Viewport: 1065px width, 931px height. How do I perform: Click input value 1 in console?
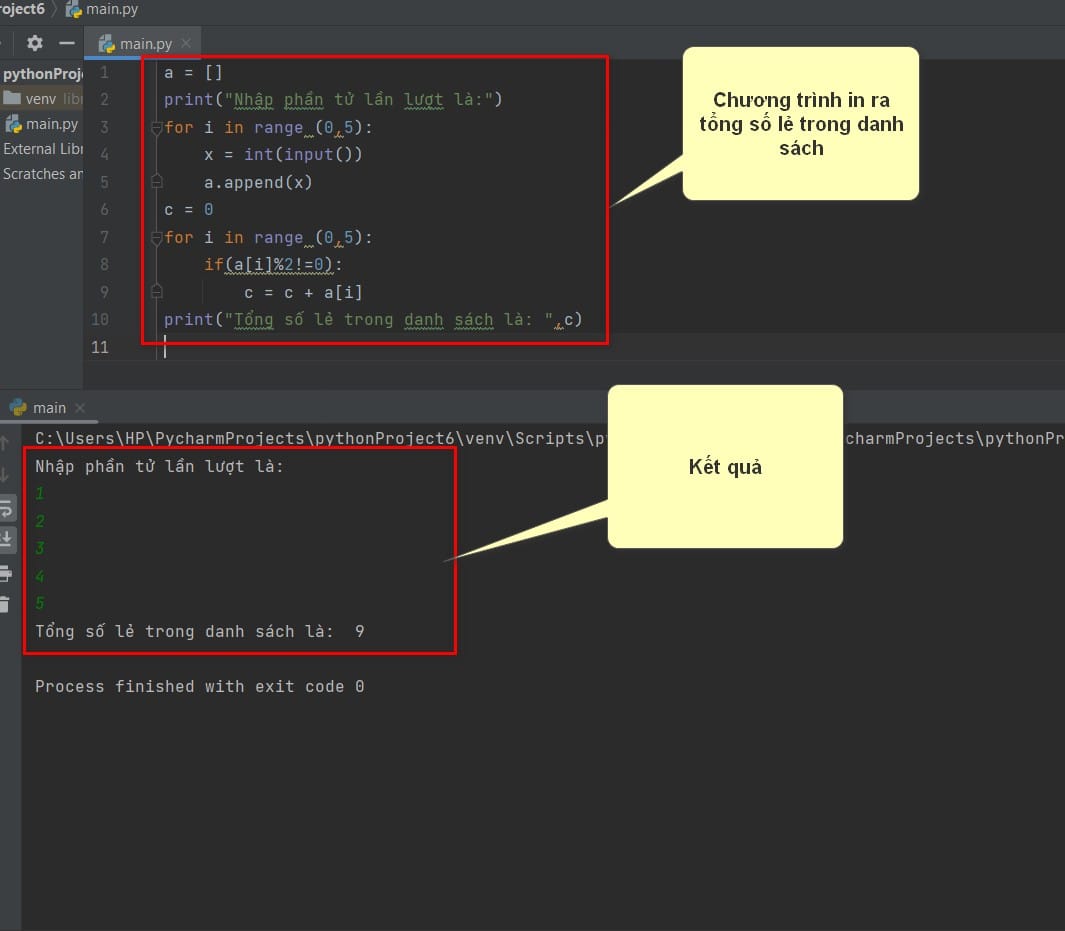(39, 494)
